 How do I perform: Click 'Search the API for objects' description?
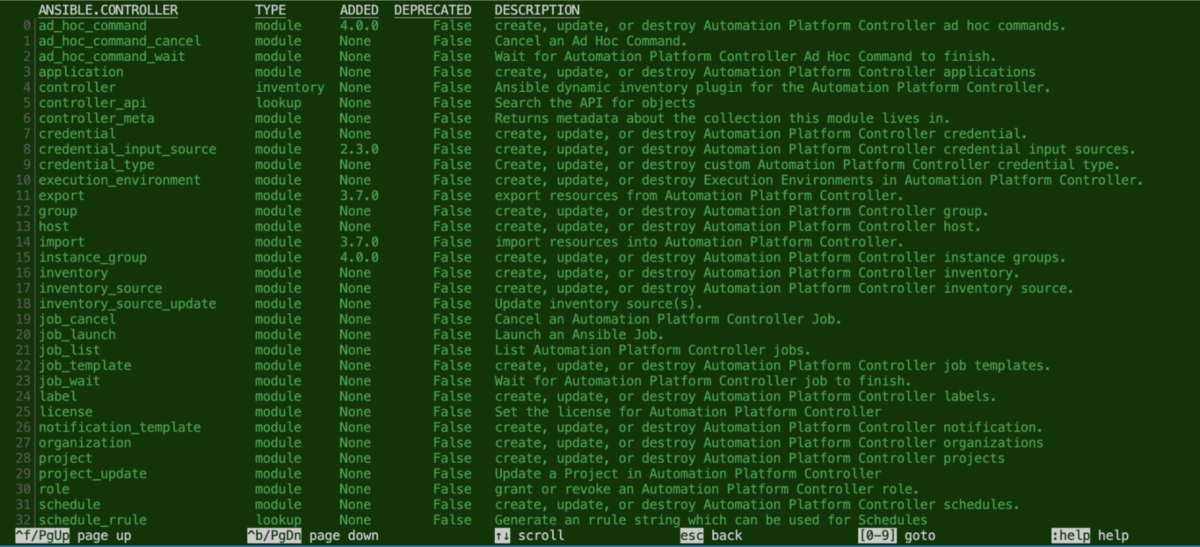(x=595, y=103)
